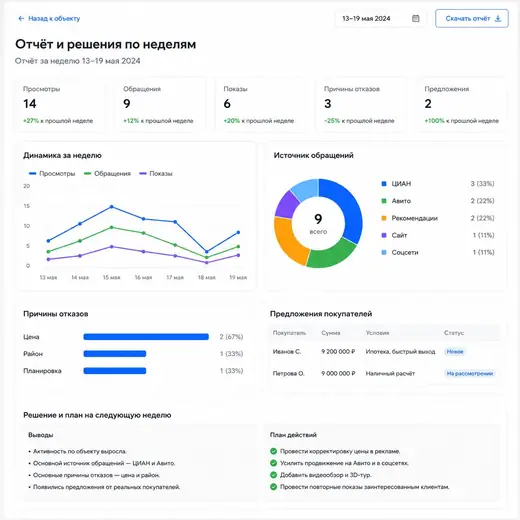Click the donut center total '9 всего'
520x520 pixels.
pyautogui.click(x=318, y=223)
